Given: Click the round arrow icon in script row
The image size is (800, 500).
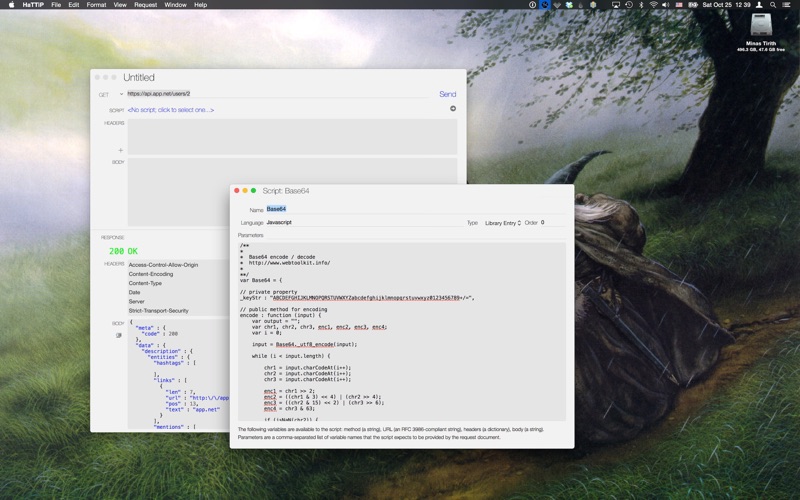Looking at the screenshot, I should tap(452, 109).
